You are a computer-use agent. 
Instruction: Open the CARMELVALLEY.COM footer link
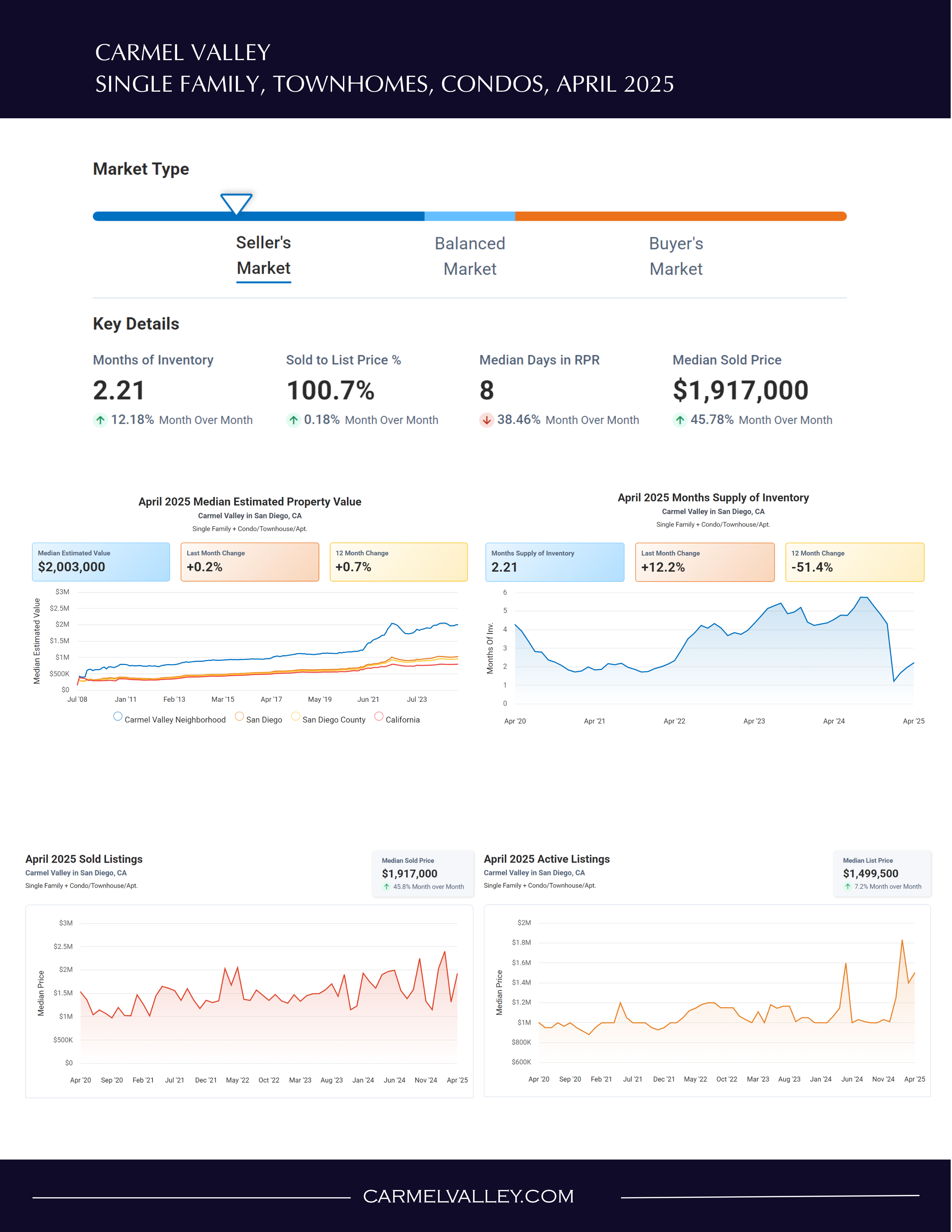[x=469, y=1197]
